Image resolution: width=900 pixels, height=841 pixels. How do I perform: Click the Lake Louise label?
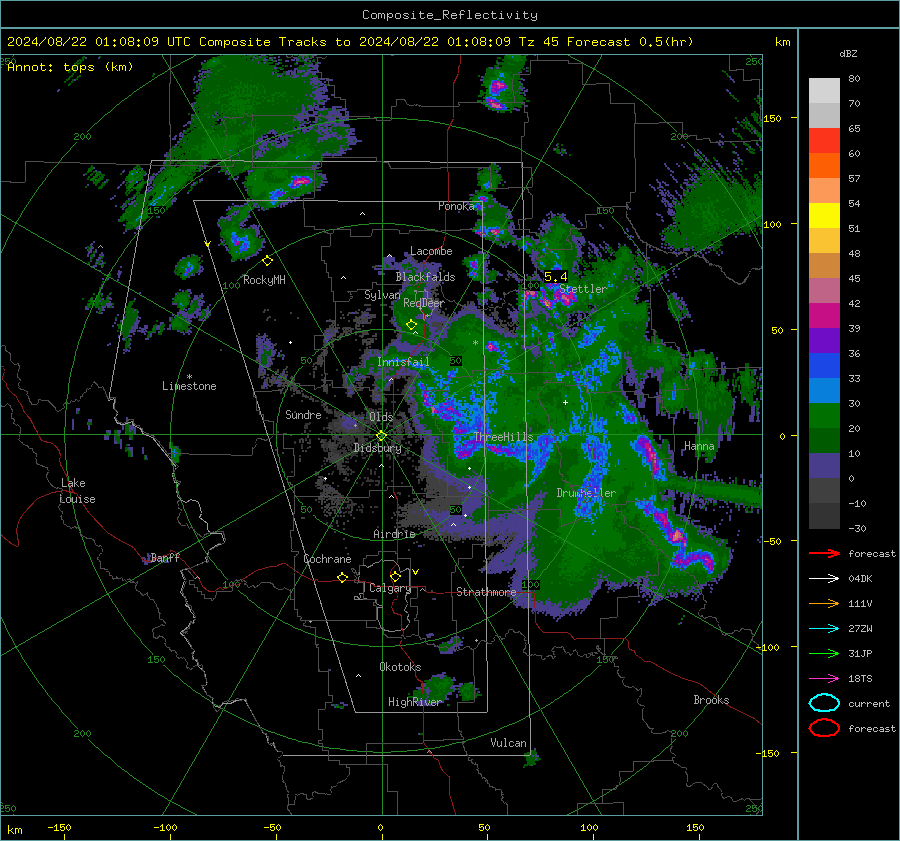[x=78, y=491]
